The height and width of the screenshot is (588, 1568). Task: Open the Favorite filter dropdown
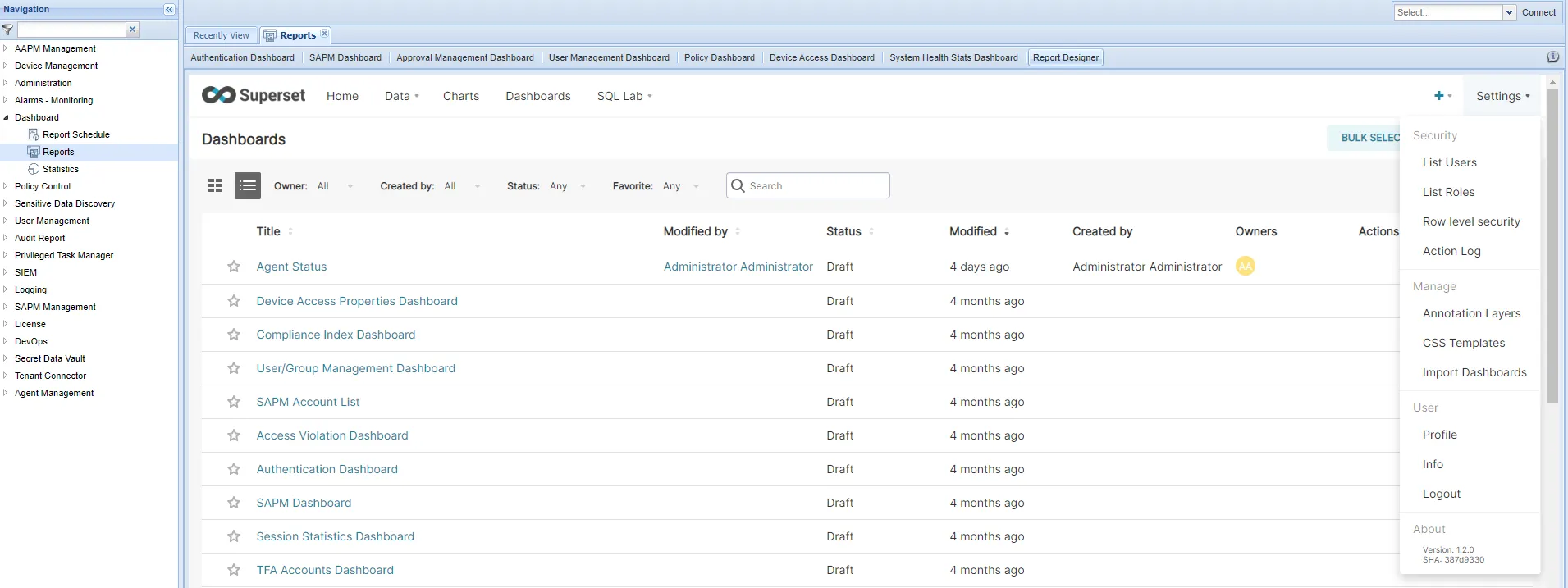tap(681, 186)
